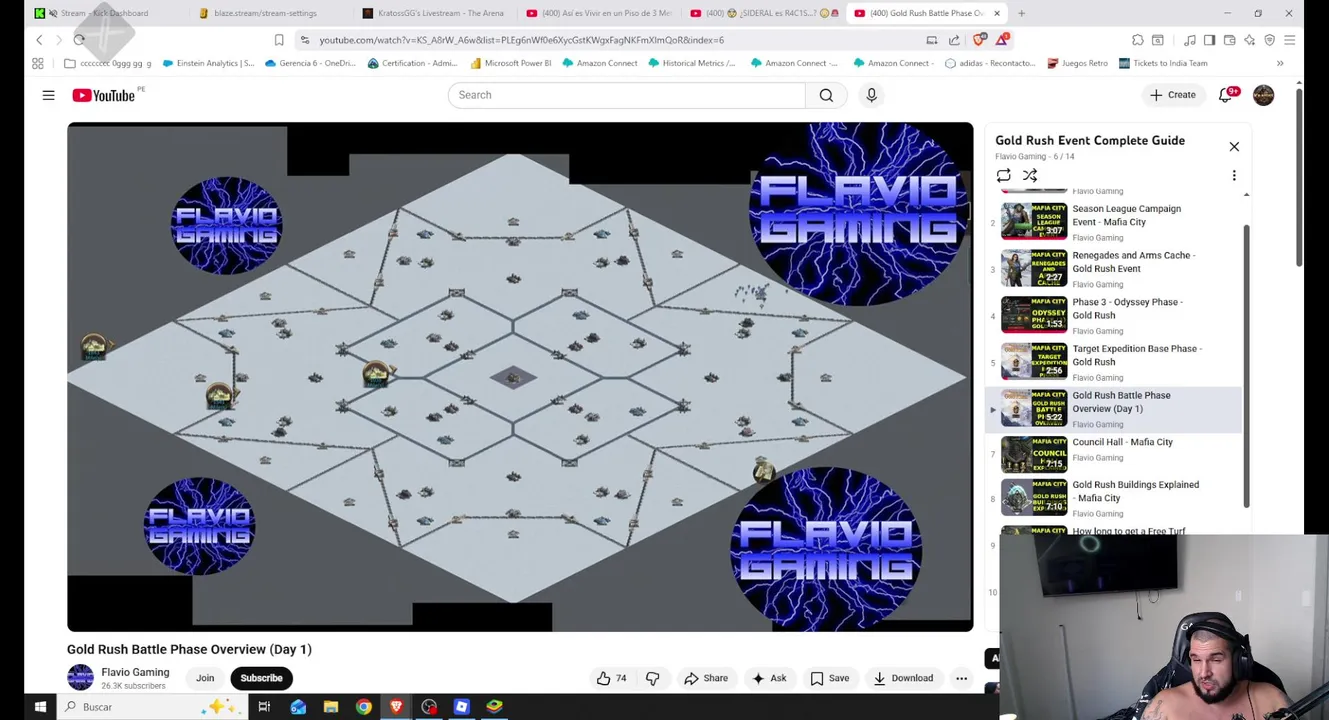Click the video player area
This screenshot has height=720, width=1329.
pyautogui.click(x=520, y=377)
